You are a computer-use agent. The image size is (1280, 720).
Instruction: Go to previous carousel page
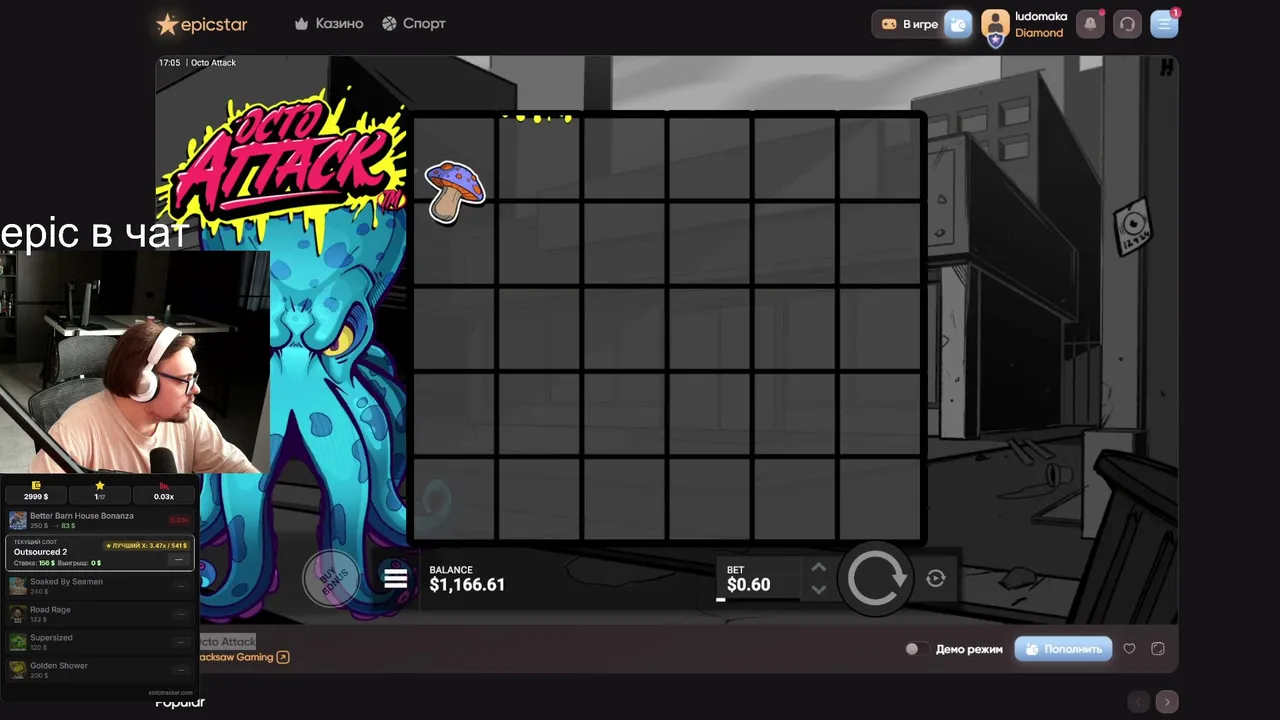(x=1138, y=702)
